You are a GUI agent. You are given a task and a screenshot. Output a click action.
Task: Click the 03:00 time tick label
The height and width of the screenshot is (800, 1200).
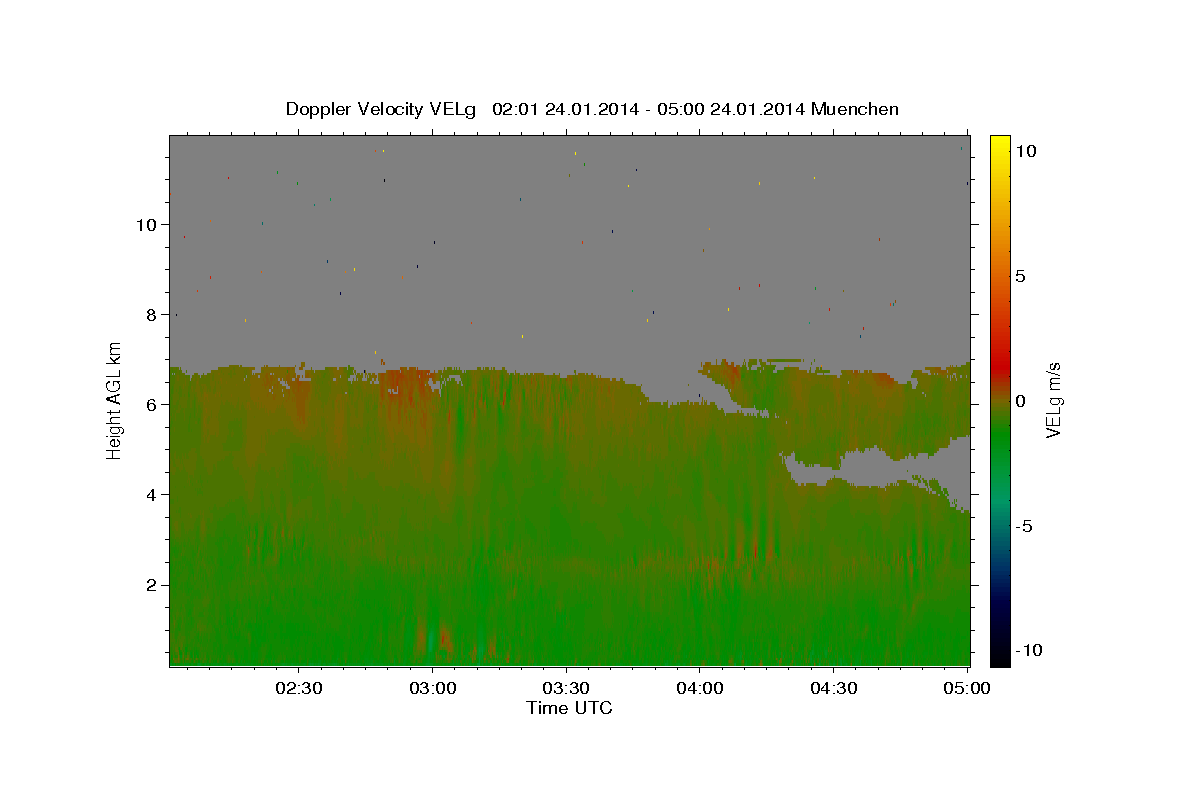tap(433, 688)
